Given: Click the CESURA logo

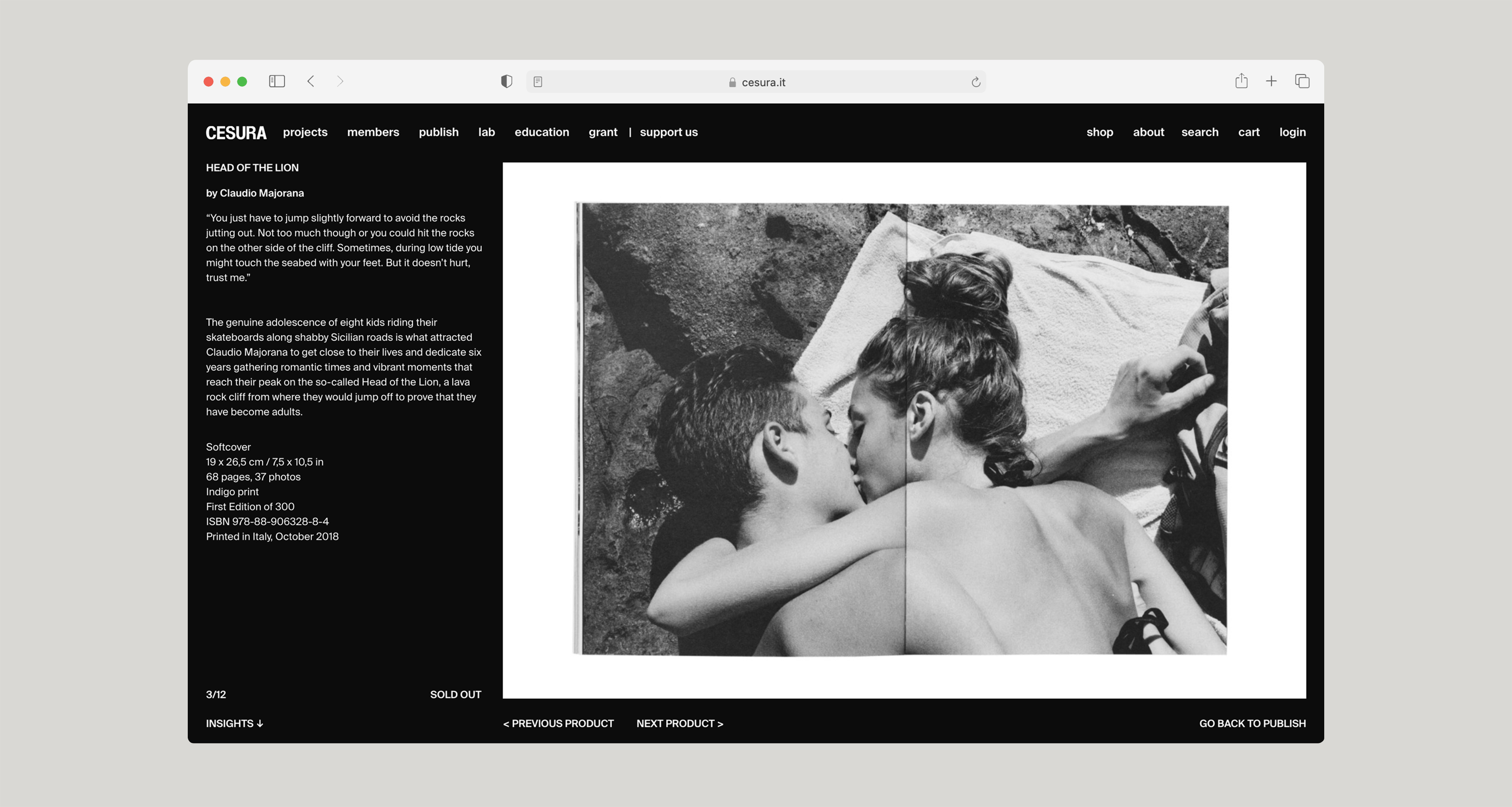Looking at the screenshot, I should (236, 133).
